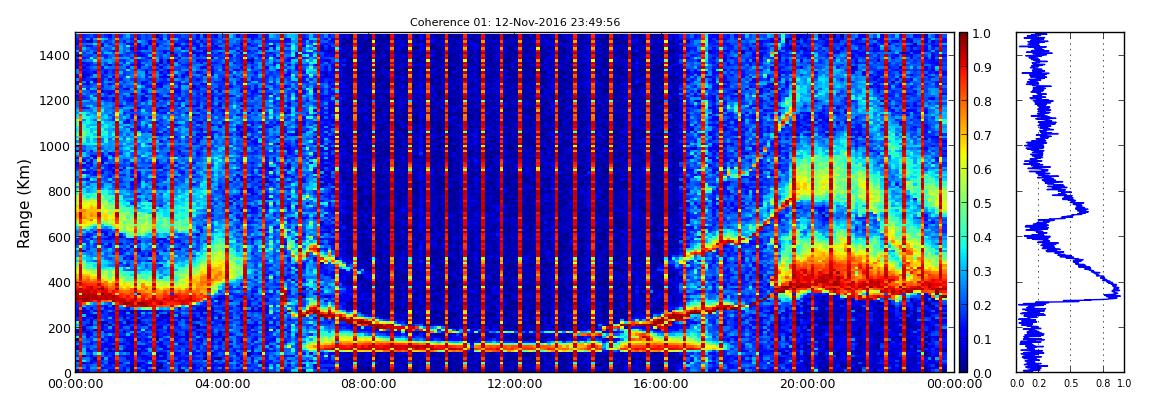Pick the colorbar's 0.7 tick label
Image resolution: width=1150 pixels, height=407 pixels.
pyautogui.click(x=983, y=136)
